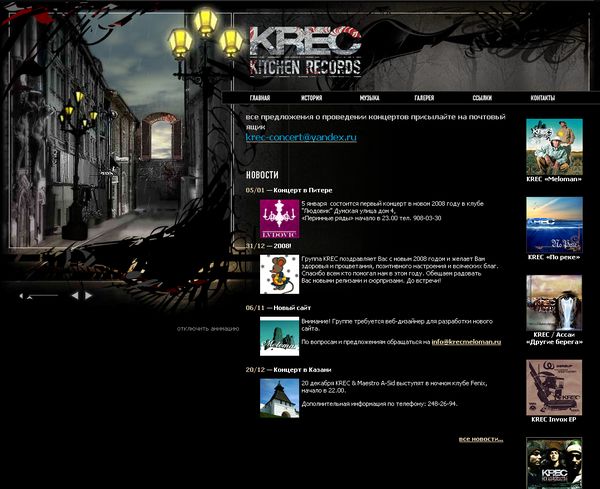Click the 'KREC Invox EP' caption text
Screen dimensions: 600x489
[x=554, y=419]
